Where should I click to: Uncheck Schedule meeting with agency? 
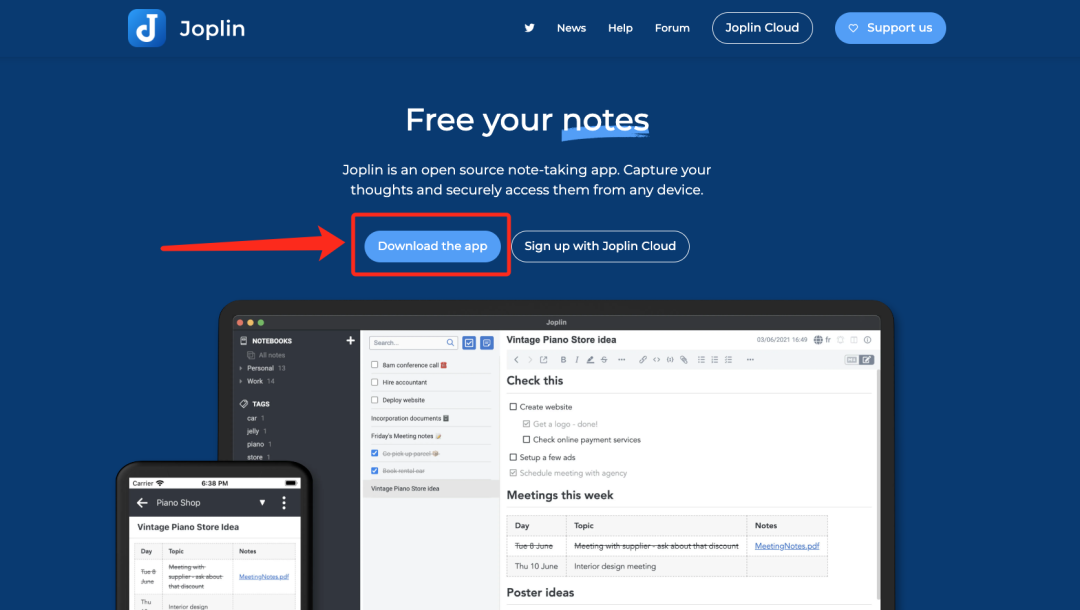(513, 473)
